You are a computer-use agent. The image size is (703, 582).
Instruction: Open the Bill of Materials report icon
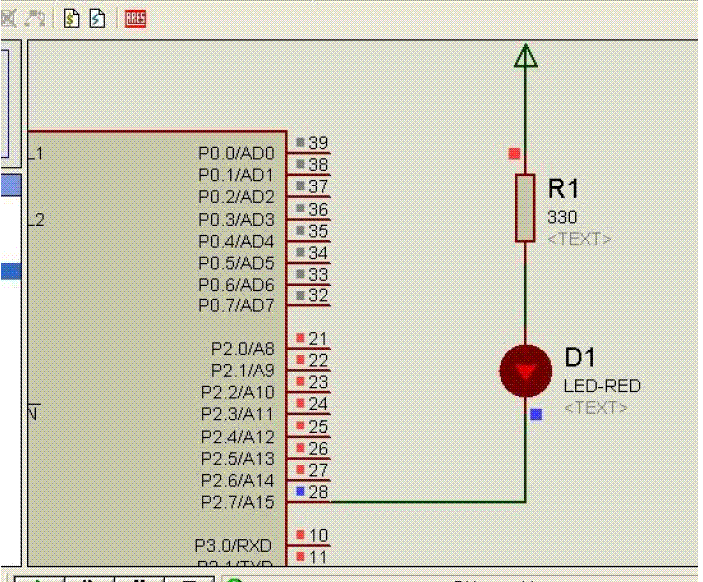(73, 18)
